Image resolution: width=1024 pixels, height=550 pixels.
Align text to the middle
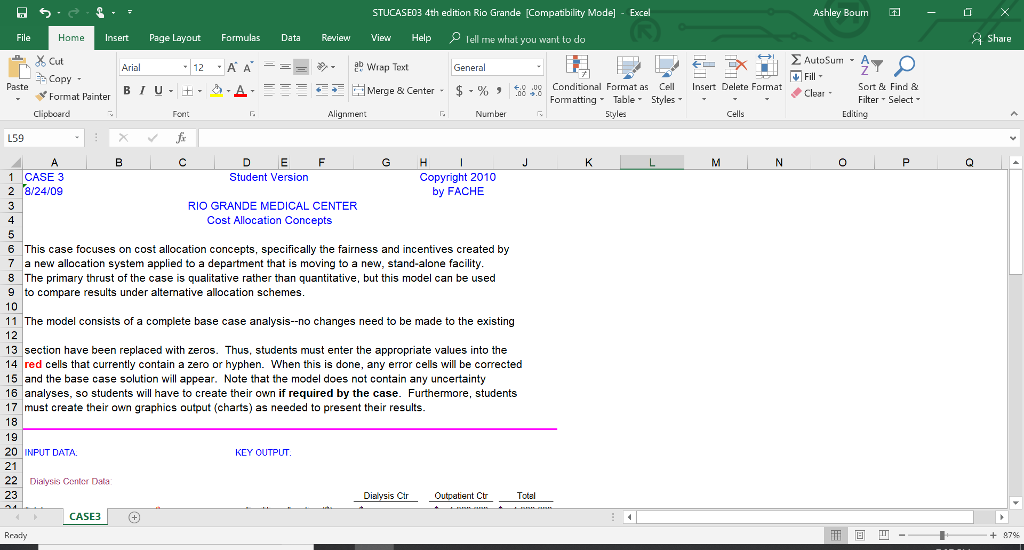point(285,67)
